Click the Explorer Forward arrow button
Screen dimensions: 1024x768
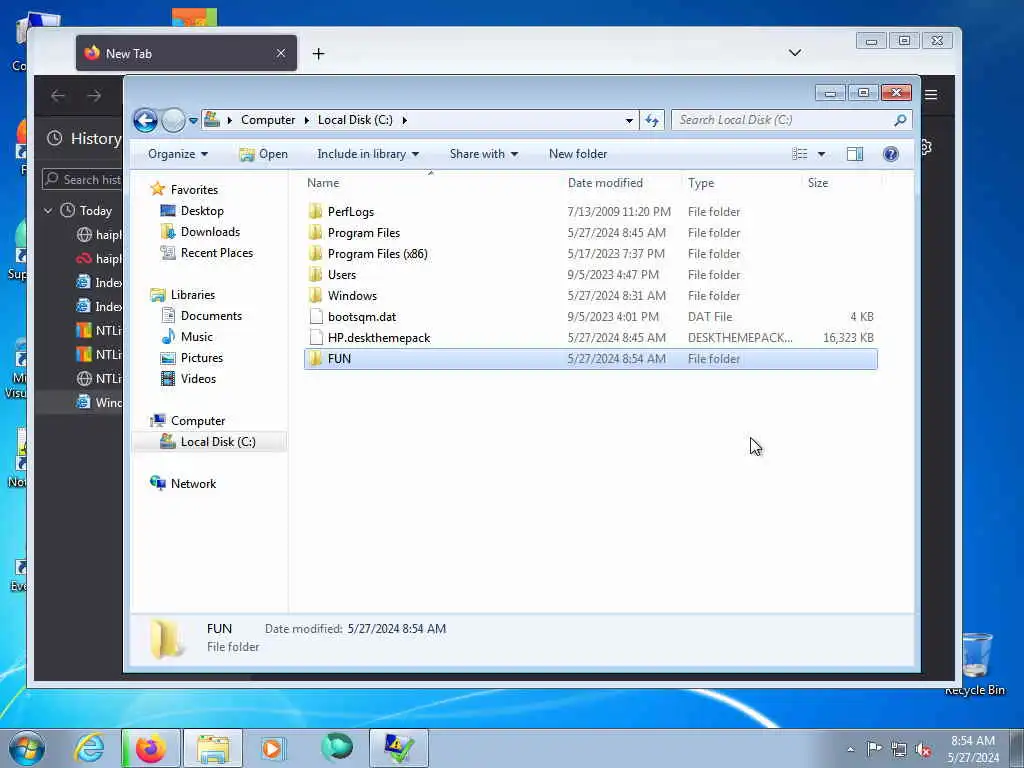(173, 120)
